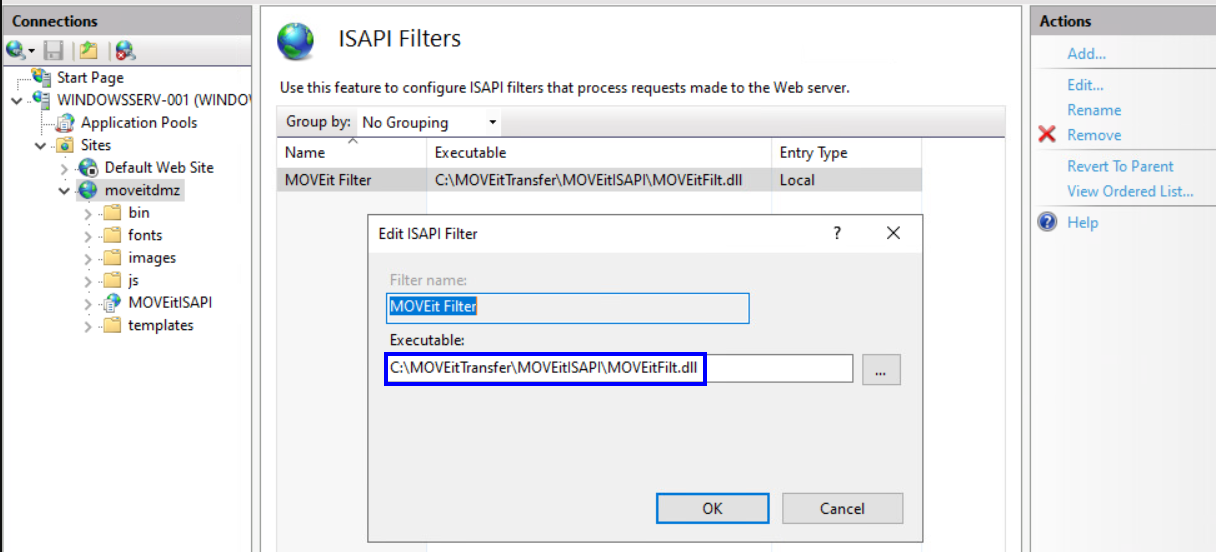Click the Filter name text field
Viewport: 1216px width, 552px height.
[568, 307]
